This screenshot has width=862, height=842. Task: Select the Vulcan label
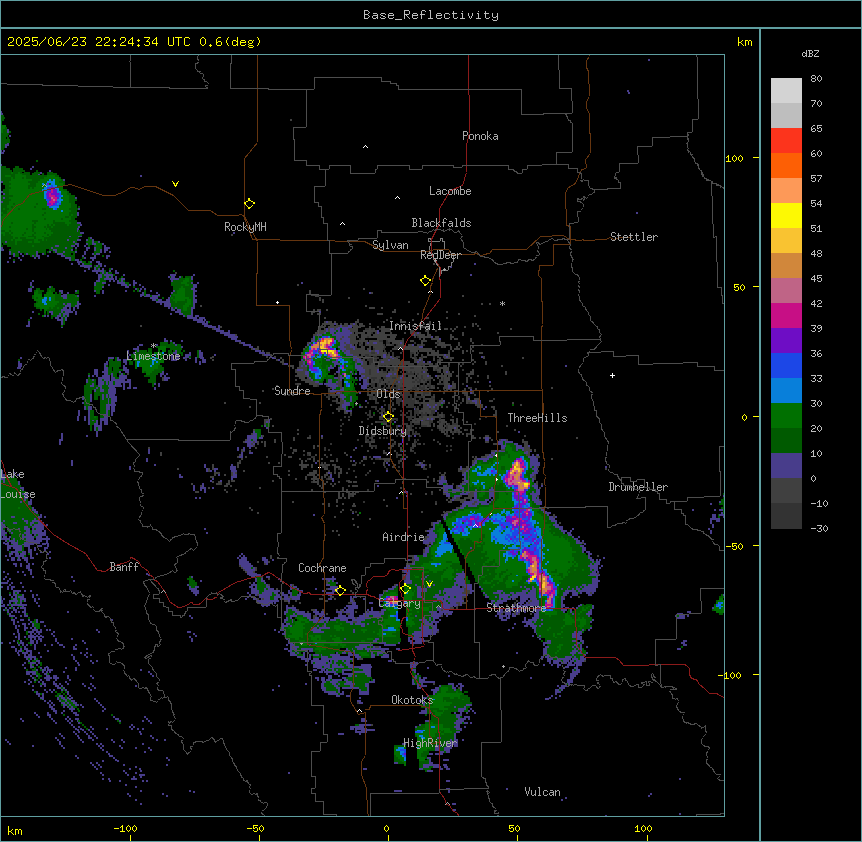(542, 792)
